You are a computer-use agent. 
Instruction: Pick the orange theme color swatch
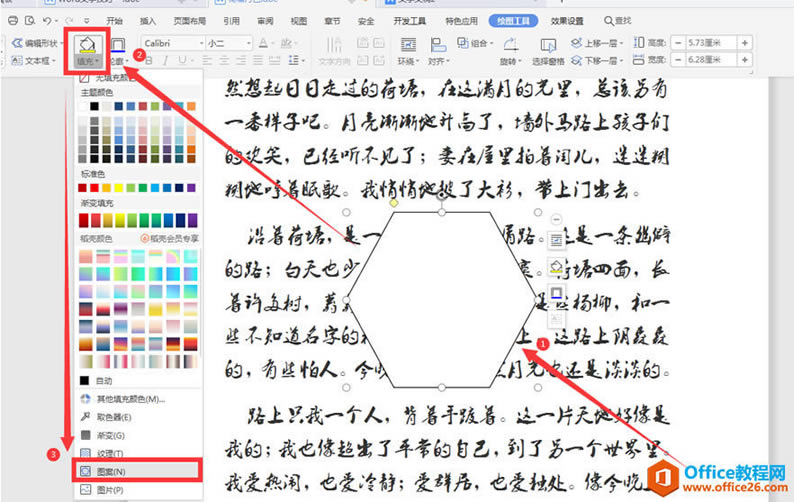pos(191,106)
